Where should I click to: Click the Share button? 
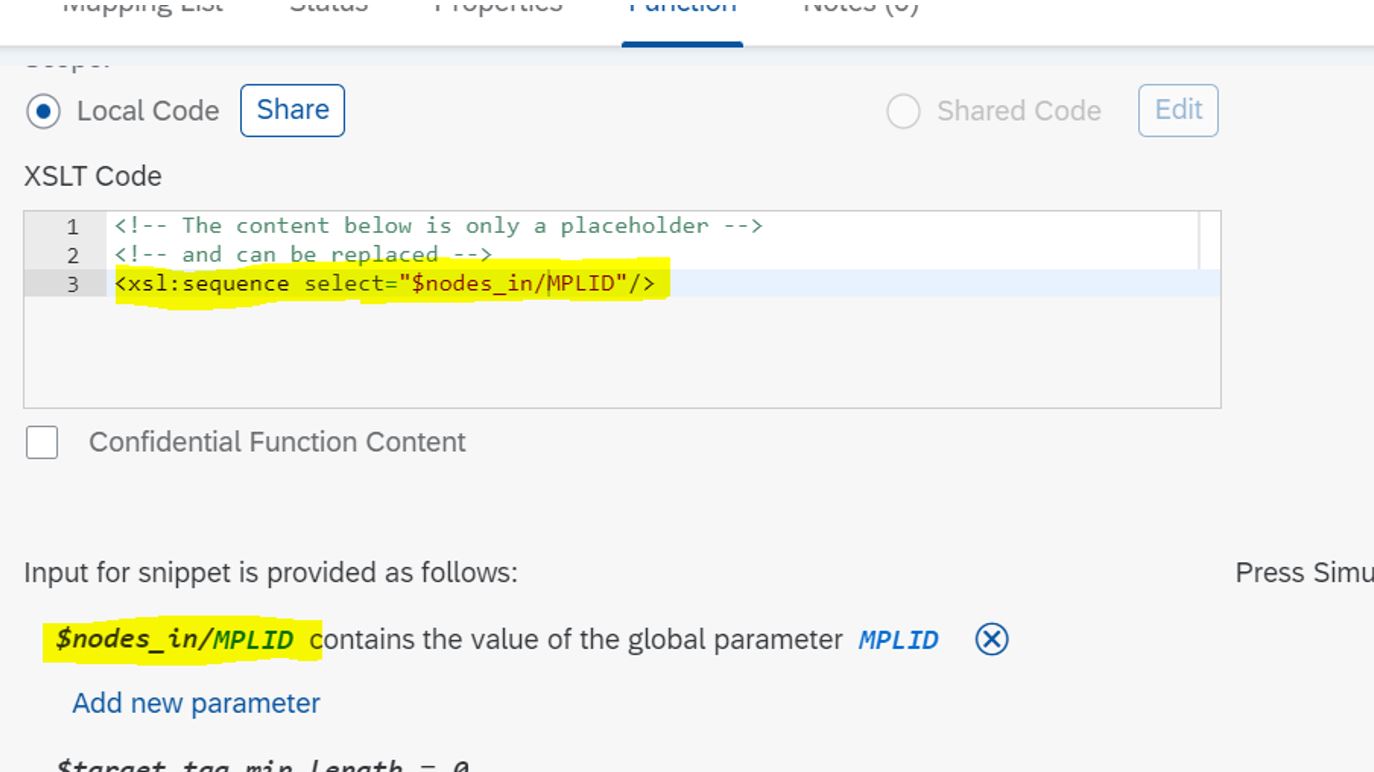click(292, 110)
